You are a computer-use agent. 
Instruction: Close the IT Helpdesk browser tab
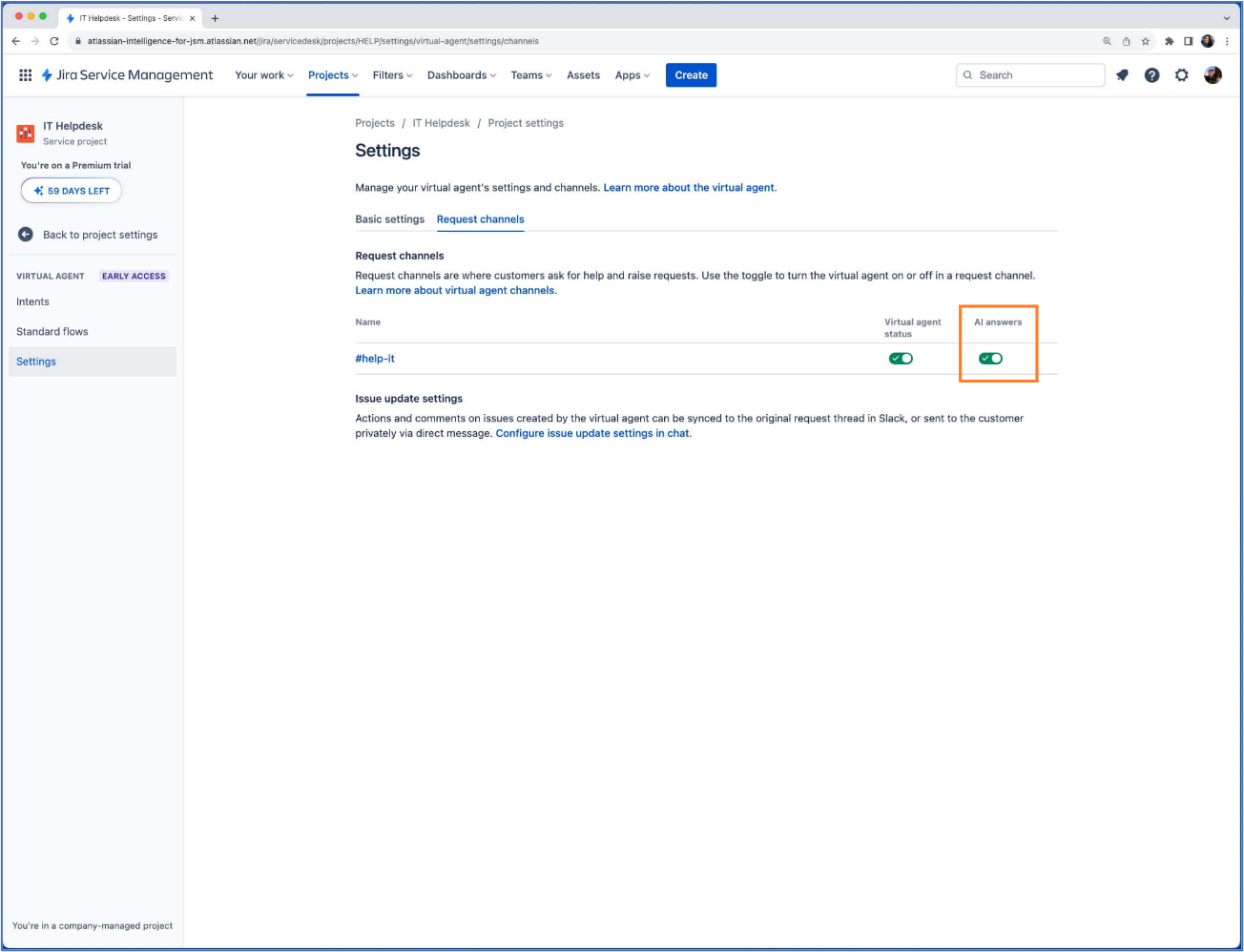click(x=192, y=18)
